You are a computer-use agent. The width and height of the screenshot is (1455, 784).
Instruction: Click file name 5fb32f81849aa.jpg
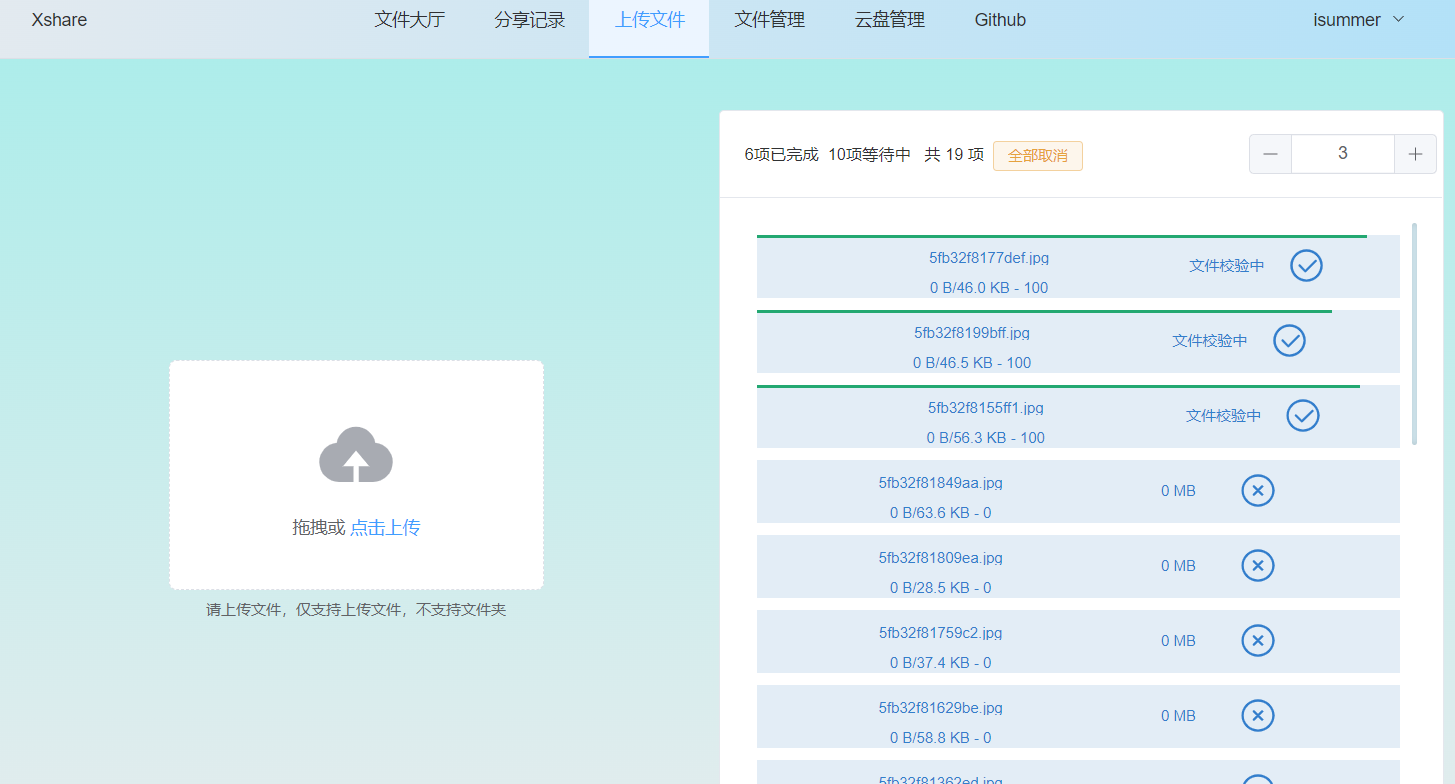(941, 483)
